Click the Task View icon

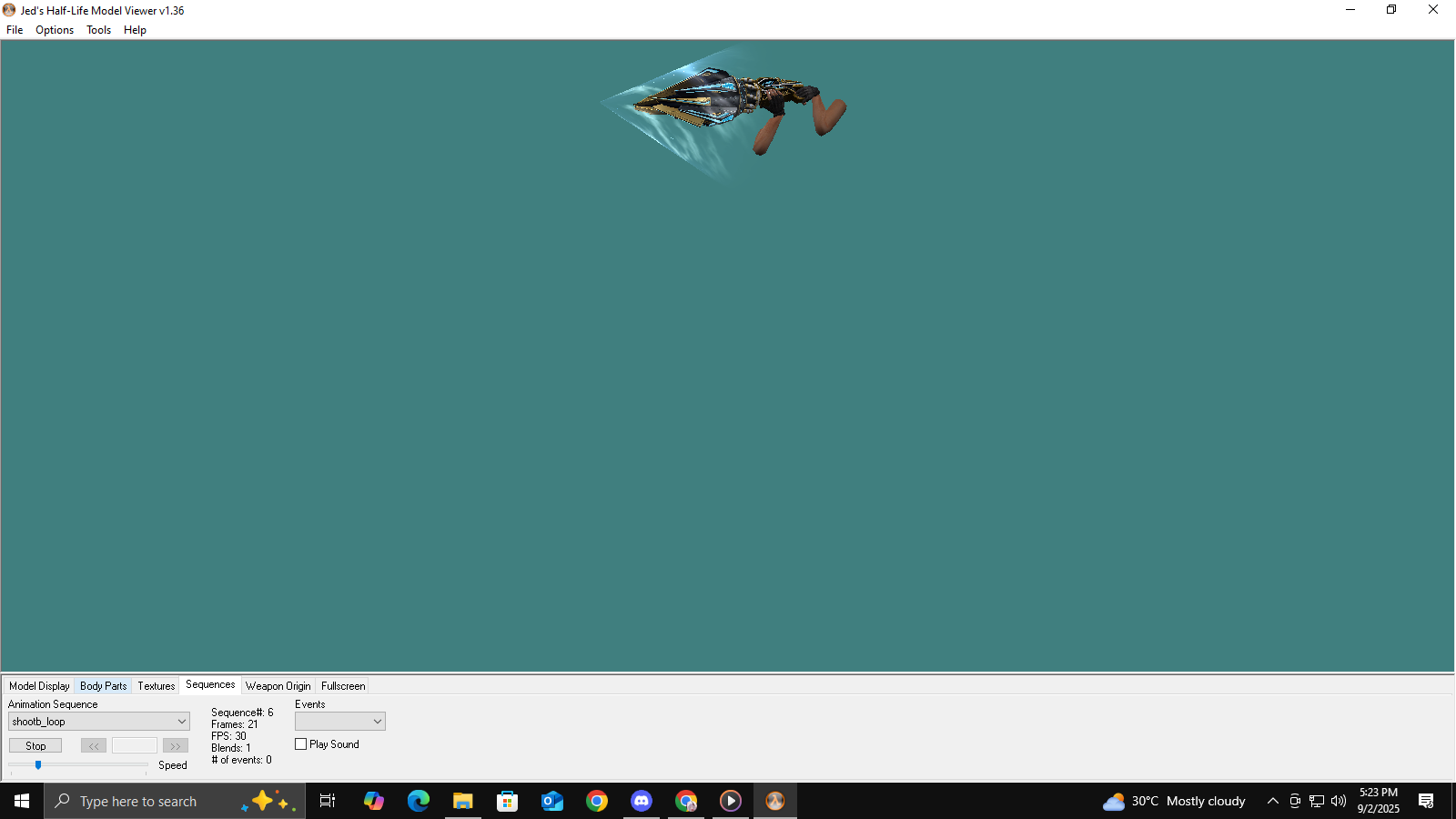pyautogui.click(x=328, y=801)
